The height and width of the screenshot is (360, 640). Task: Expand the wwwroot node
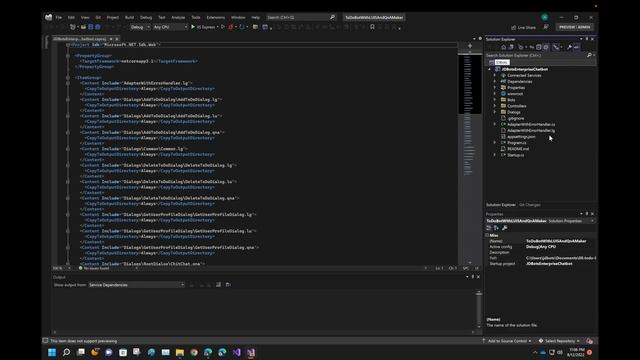pyautogui.click(x=495, y=94)
